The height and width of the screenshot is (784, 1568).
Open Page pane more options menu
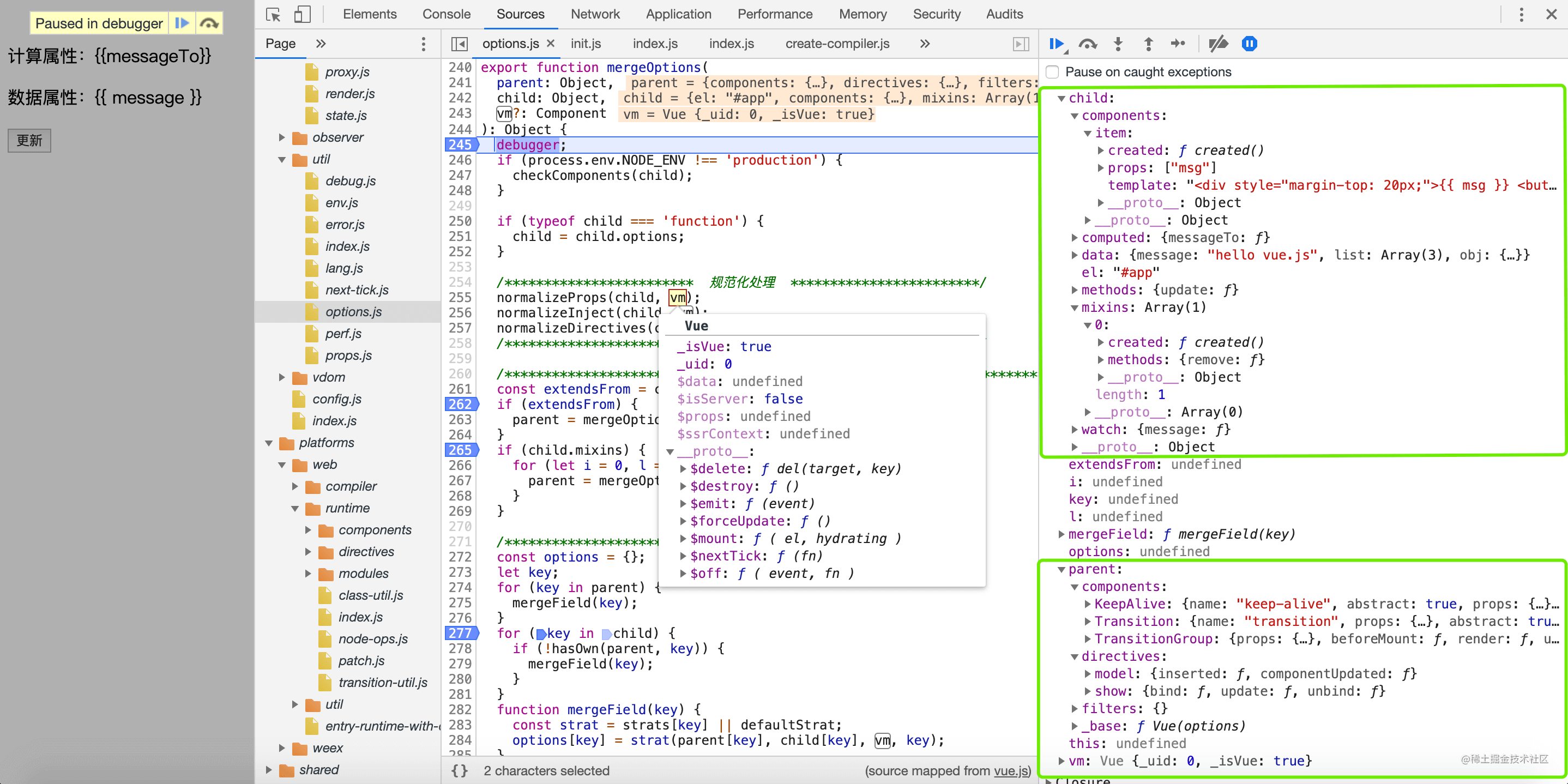(x=424, y=44)
